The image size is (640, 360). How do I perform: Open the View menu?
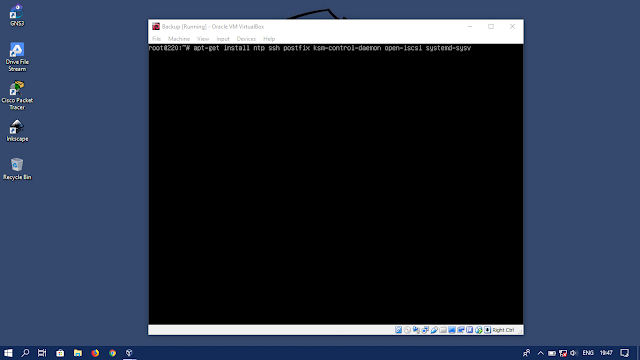coord(203,39)
